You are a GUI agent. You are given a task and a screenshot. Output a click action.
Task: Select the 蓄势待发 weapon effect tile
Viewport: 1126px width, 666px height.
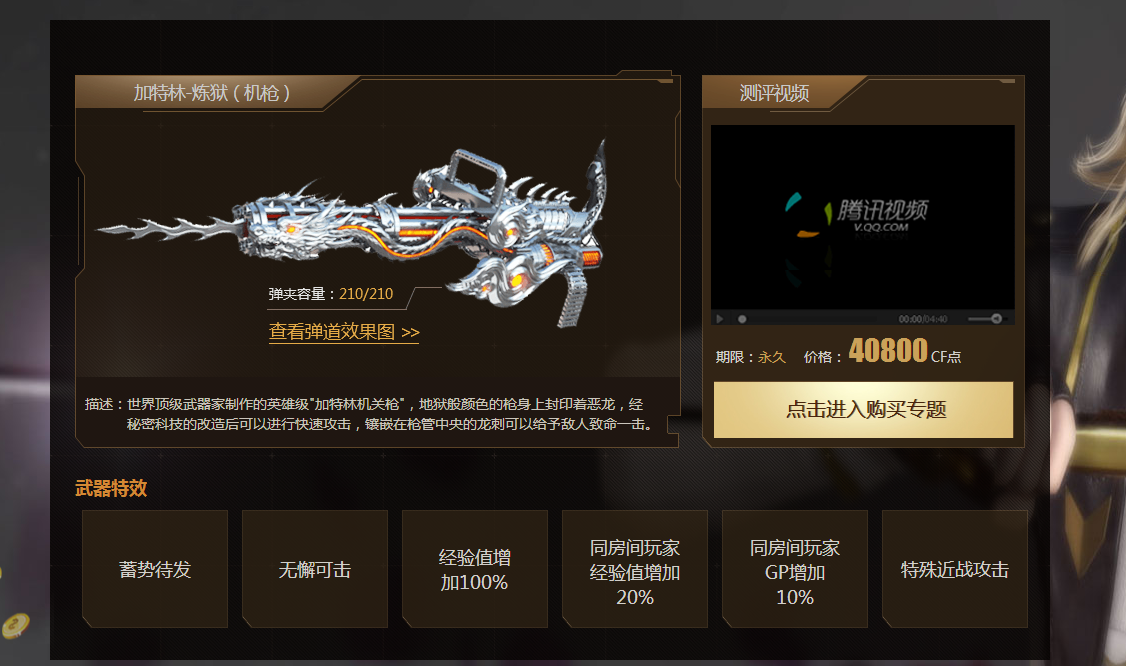point(155,569)
